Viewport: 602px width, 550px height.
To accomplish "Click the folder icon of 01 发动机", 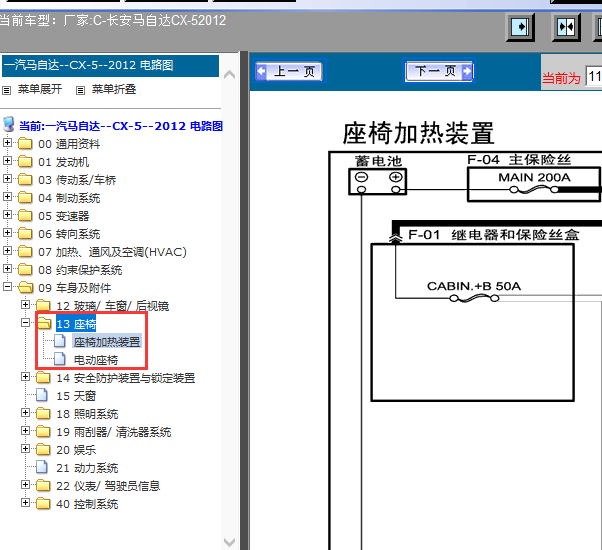I will click(x=25, y=162).
